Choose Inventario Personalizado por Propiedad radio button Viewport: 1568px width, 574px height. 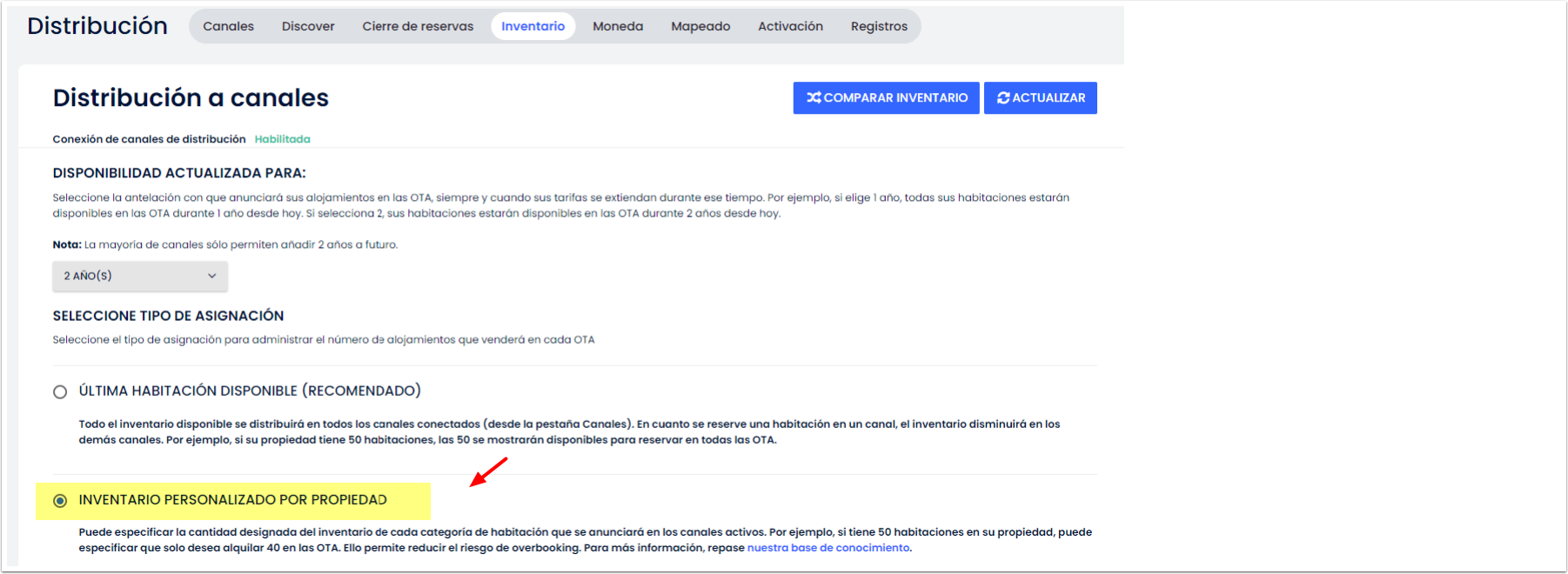(x=60, y=501)
